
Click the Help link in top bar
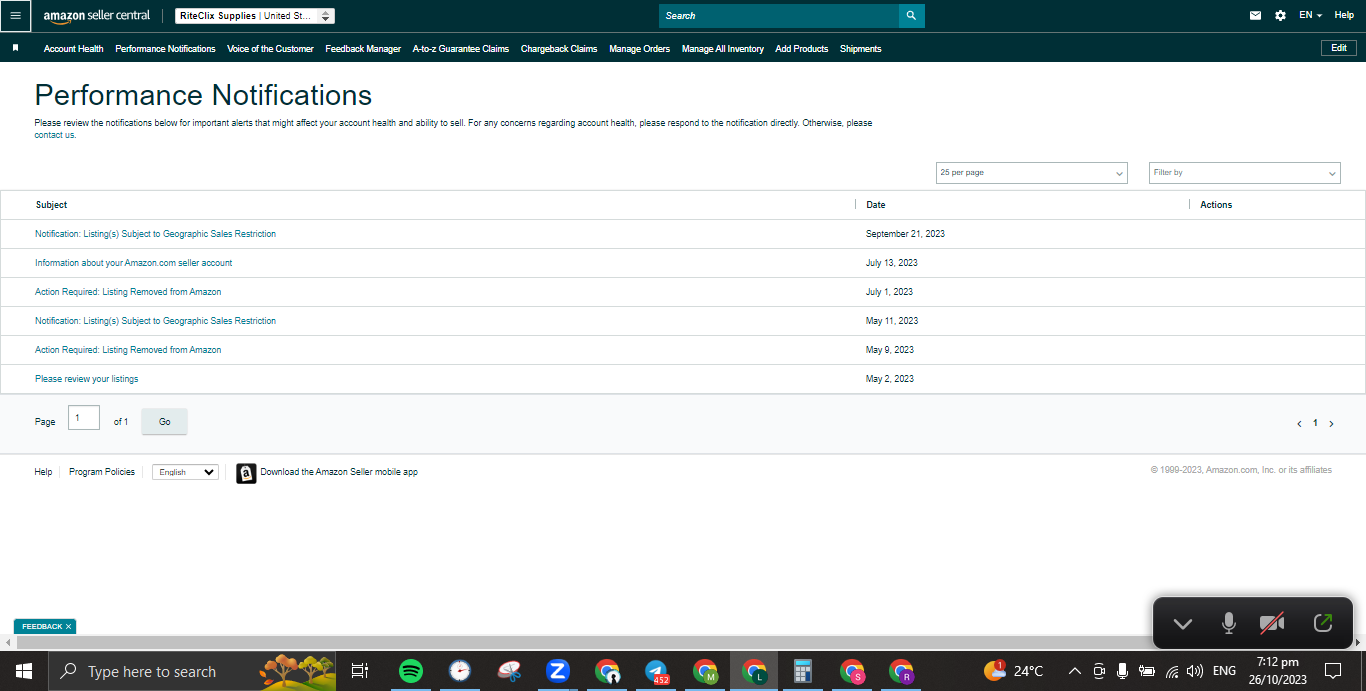coord(1344,15)
